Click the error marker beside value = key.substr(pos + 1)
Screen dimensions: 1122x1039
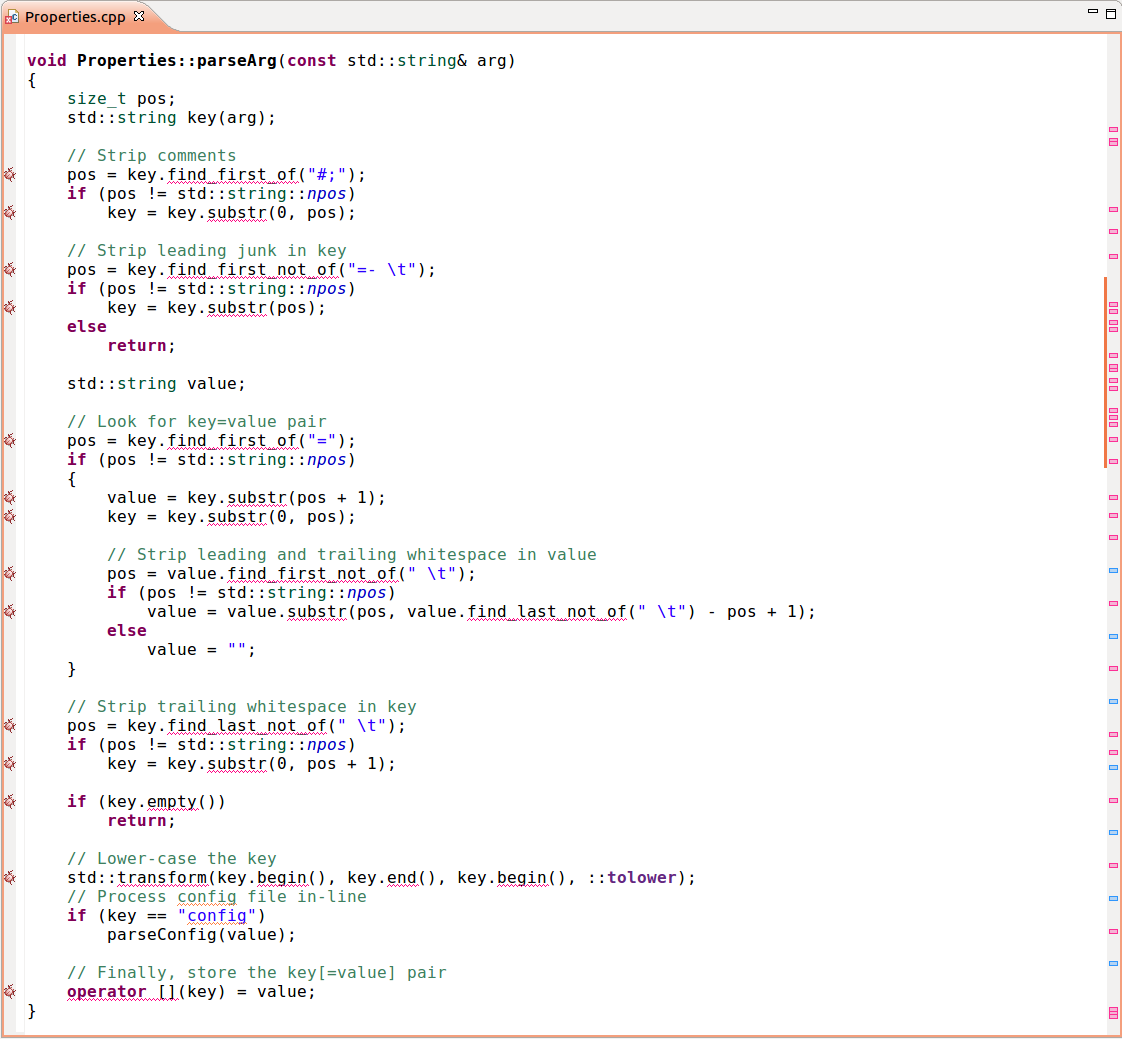9,498
